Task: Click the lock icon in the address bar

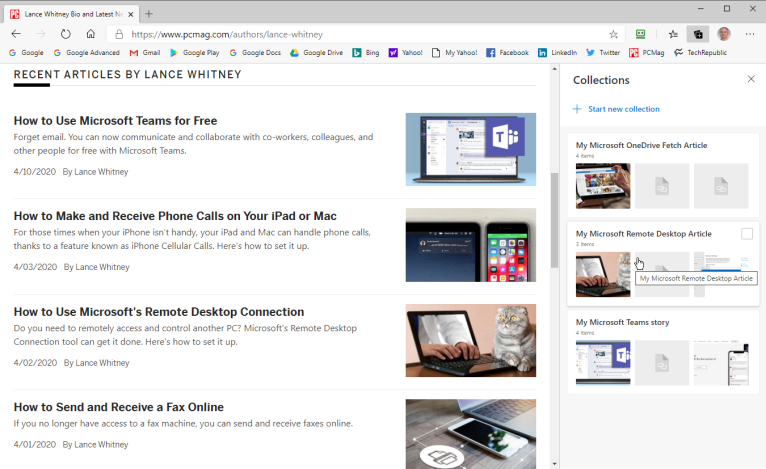Action: point(119,34)
